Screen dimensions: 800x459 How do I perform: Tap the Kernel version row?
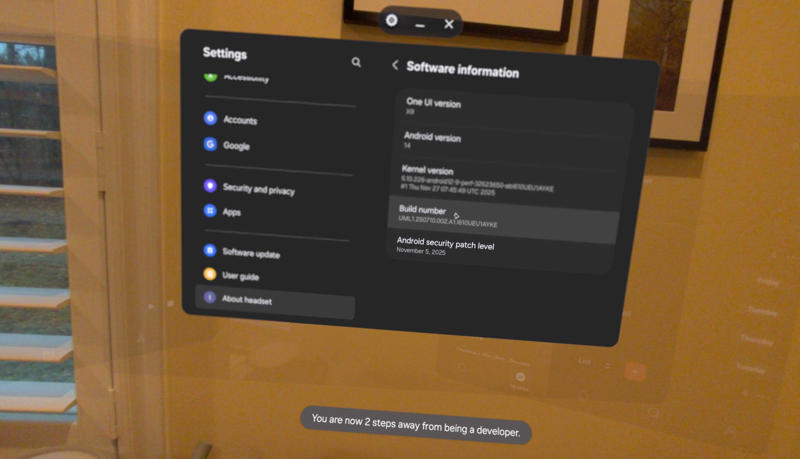point(508,182)
